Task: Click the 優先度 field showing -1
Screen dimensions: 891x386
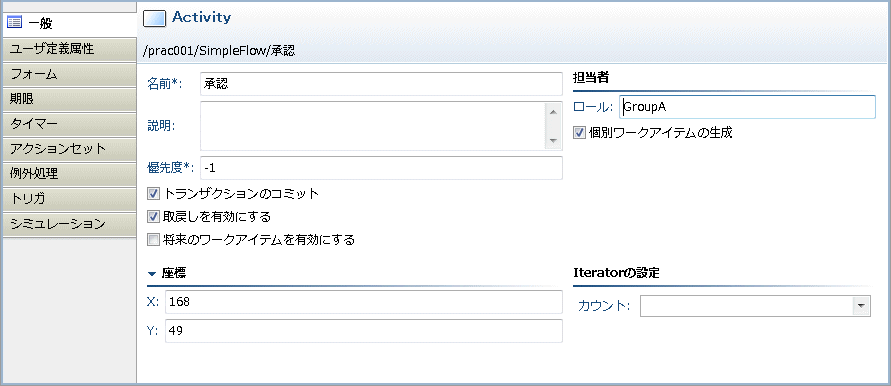Action: [x=381, y=168]
